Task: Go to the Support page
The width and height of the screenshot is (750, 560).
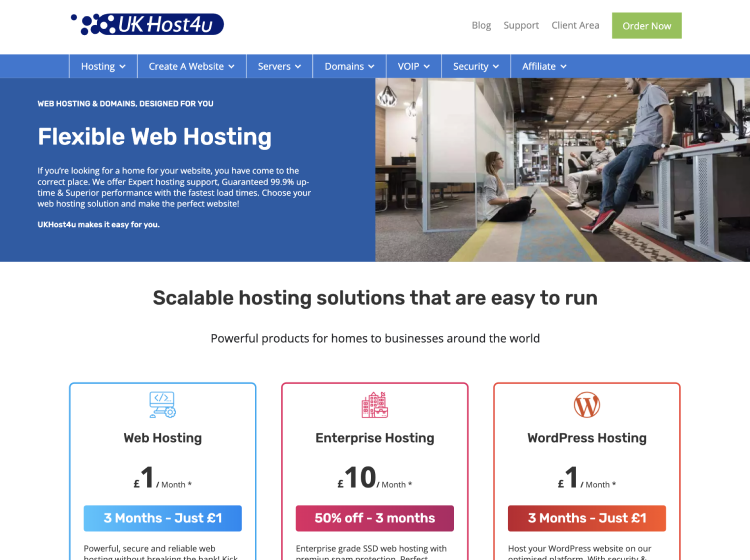Action: point(521,25)
